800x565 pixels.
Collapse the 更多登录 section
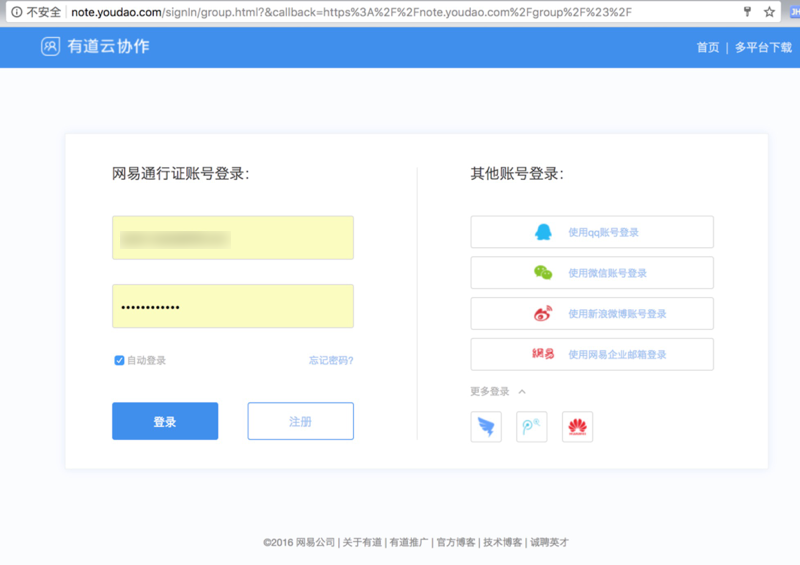click(x=498, y=391)
